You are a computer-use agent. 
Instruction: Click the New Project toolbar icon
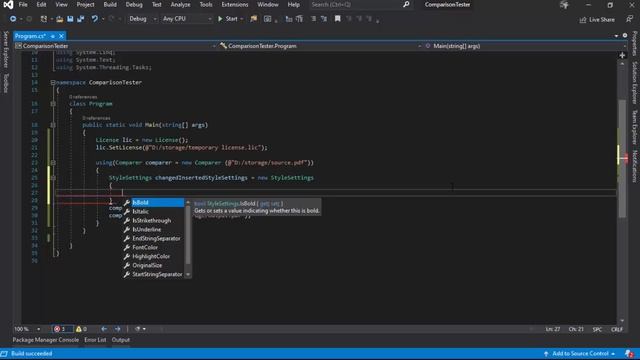pyautogui.click(x=44, y=19)
